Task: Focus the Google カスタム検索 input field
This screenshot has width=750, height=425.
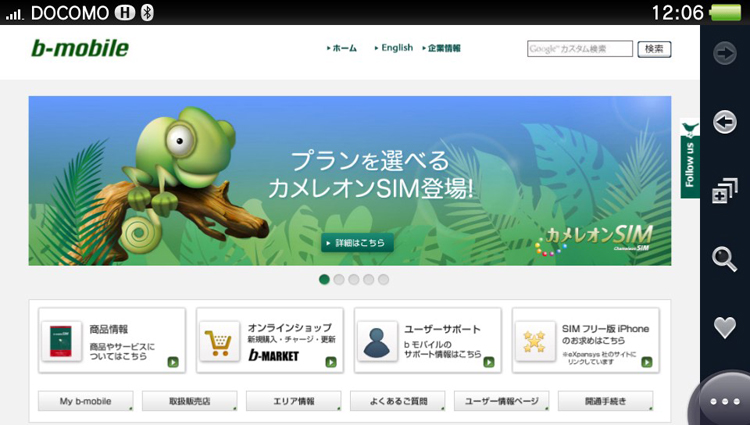Action: pos(580,49)
